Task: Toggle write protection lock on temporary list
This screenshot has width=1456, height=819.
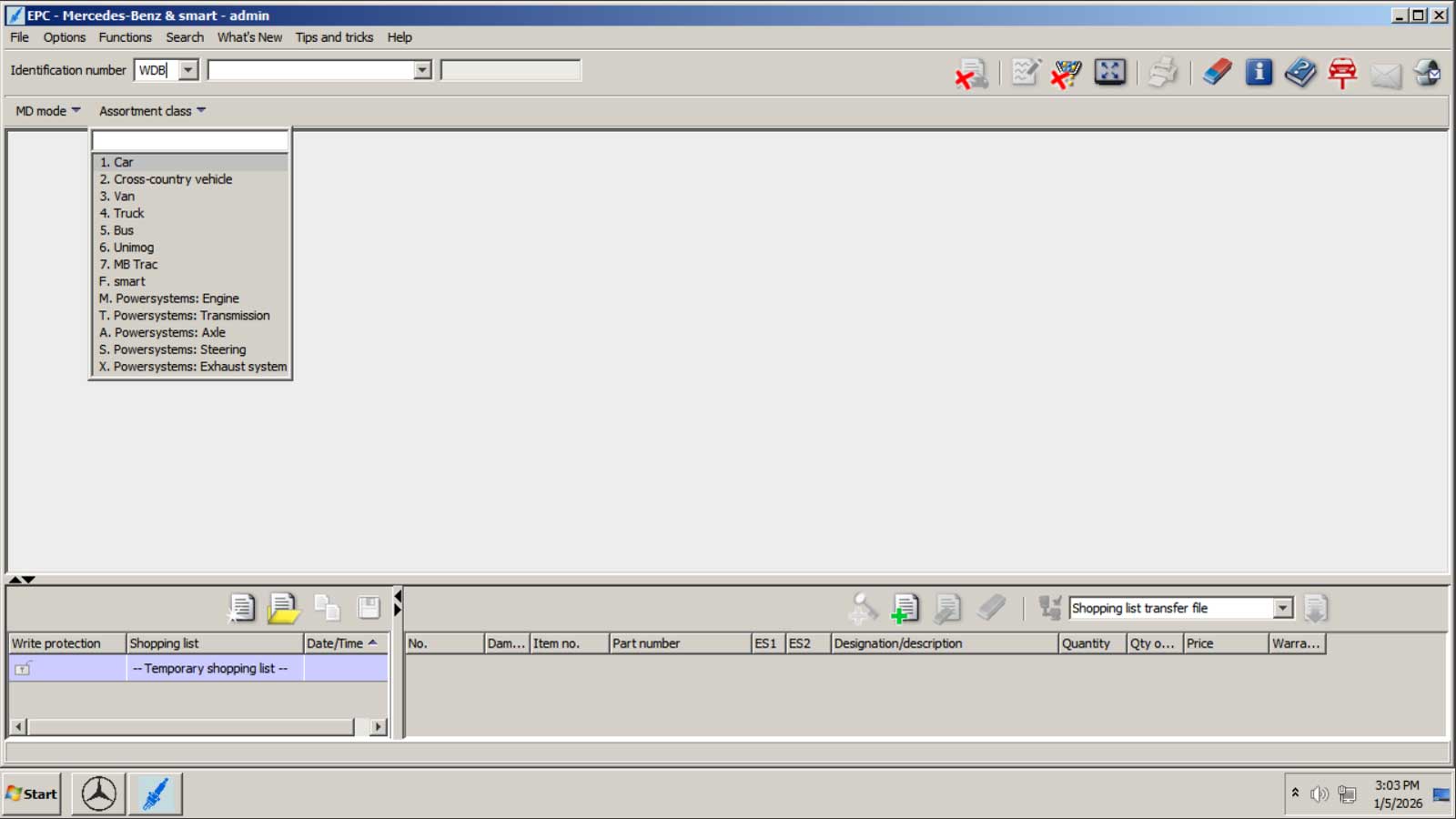Action: [23, 669]
